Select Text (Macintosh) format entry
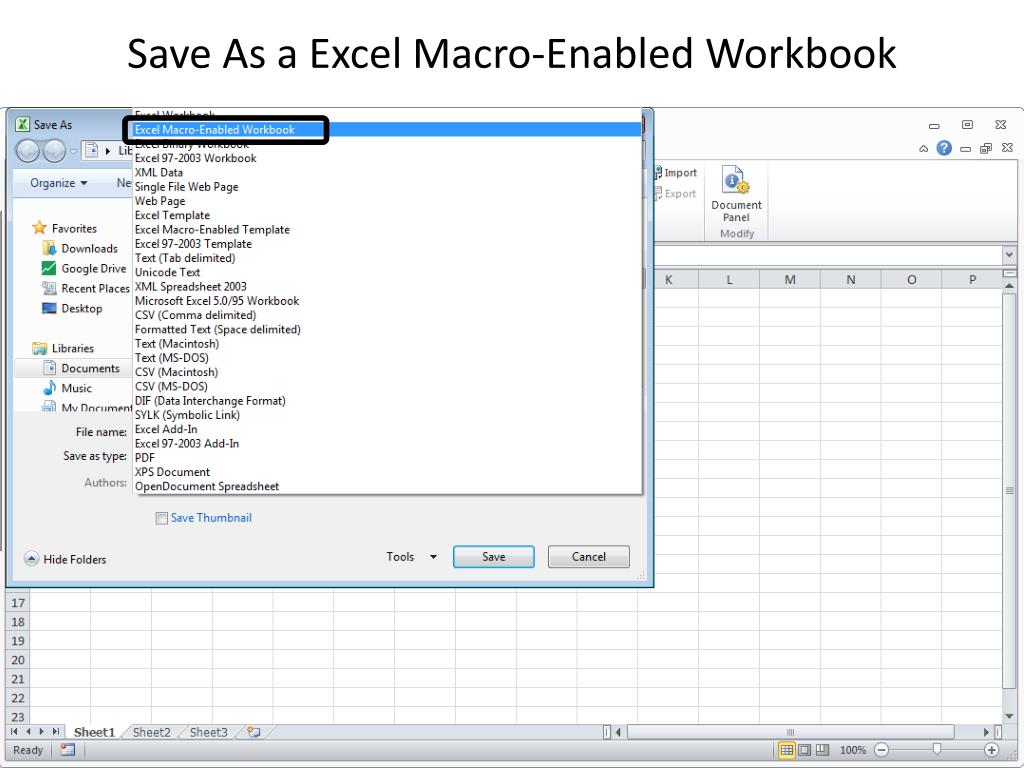 [387, 344]
